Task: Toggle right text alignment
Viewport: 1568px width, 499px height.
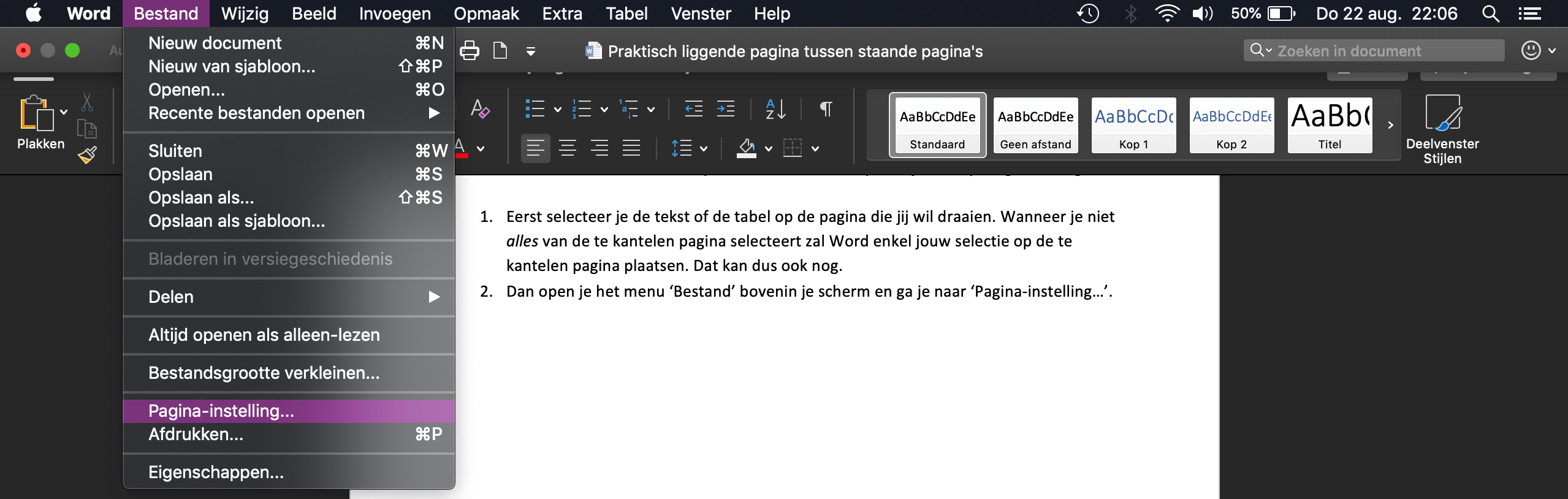Action: [599, 148]
